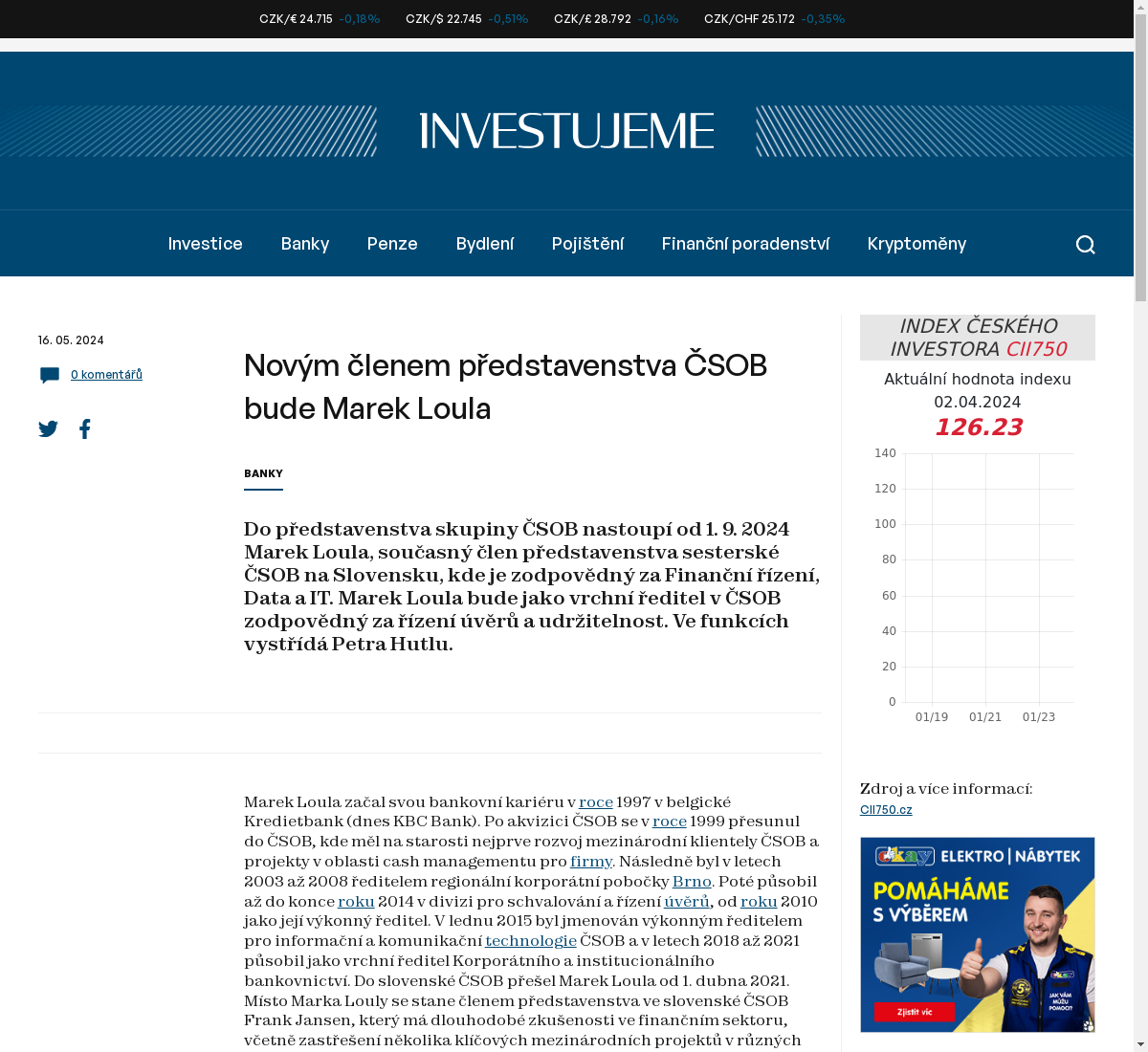The image size is (1148, 1052).
Task: Click the INVESTUJEME site logo
Action: [566, 131]
